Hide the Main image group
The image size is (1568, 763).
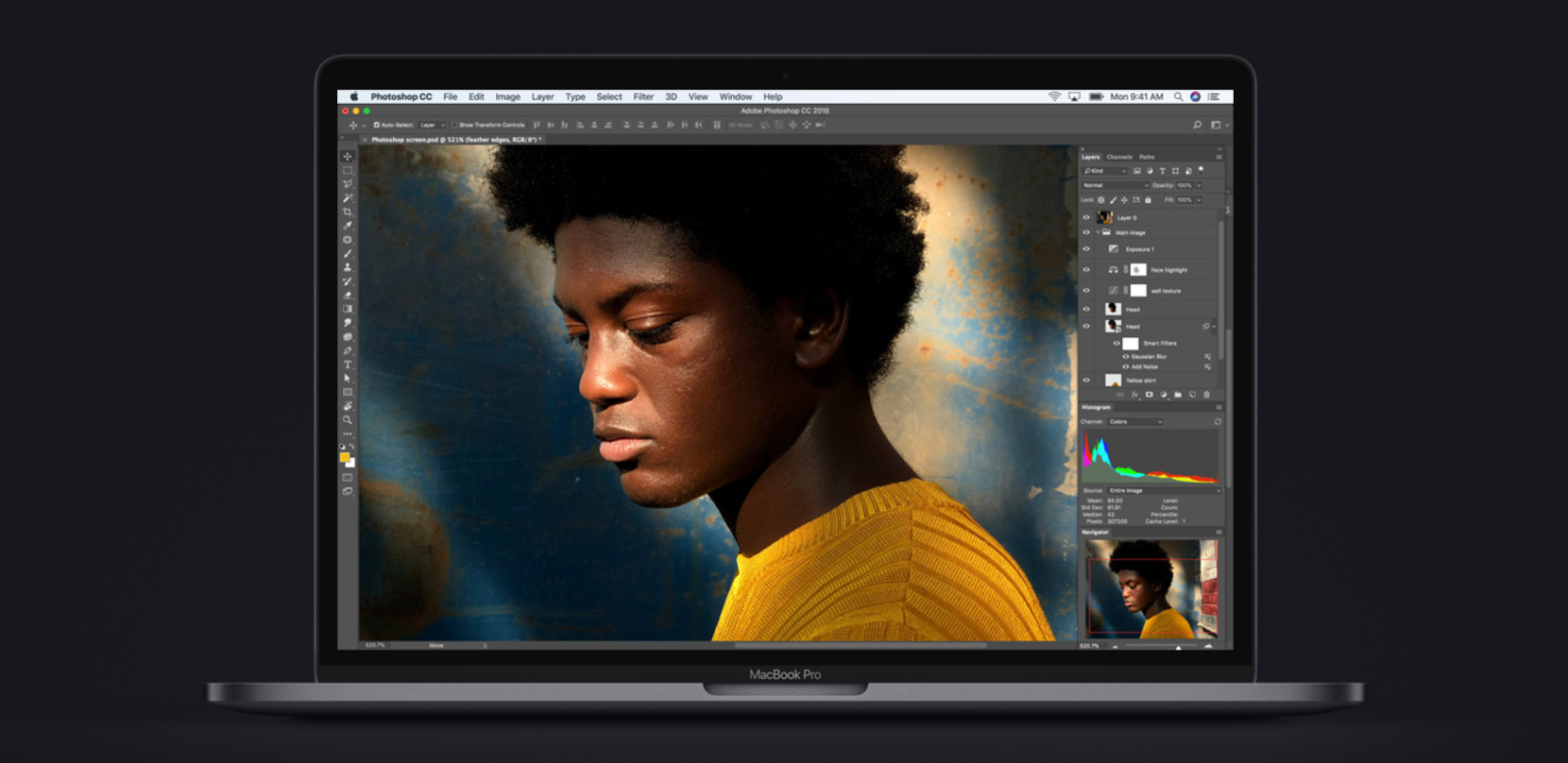(x=1086, y=232)
